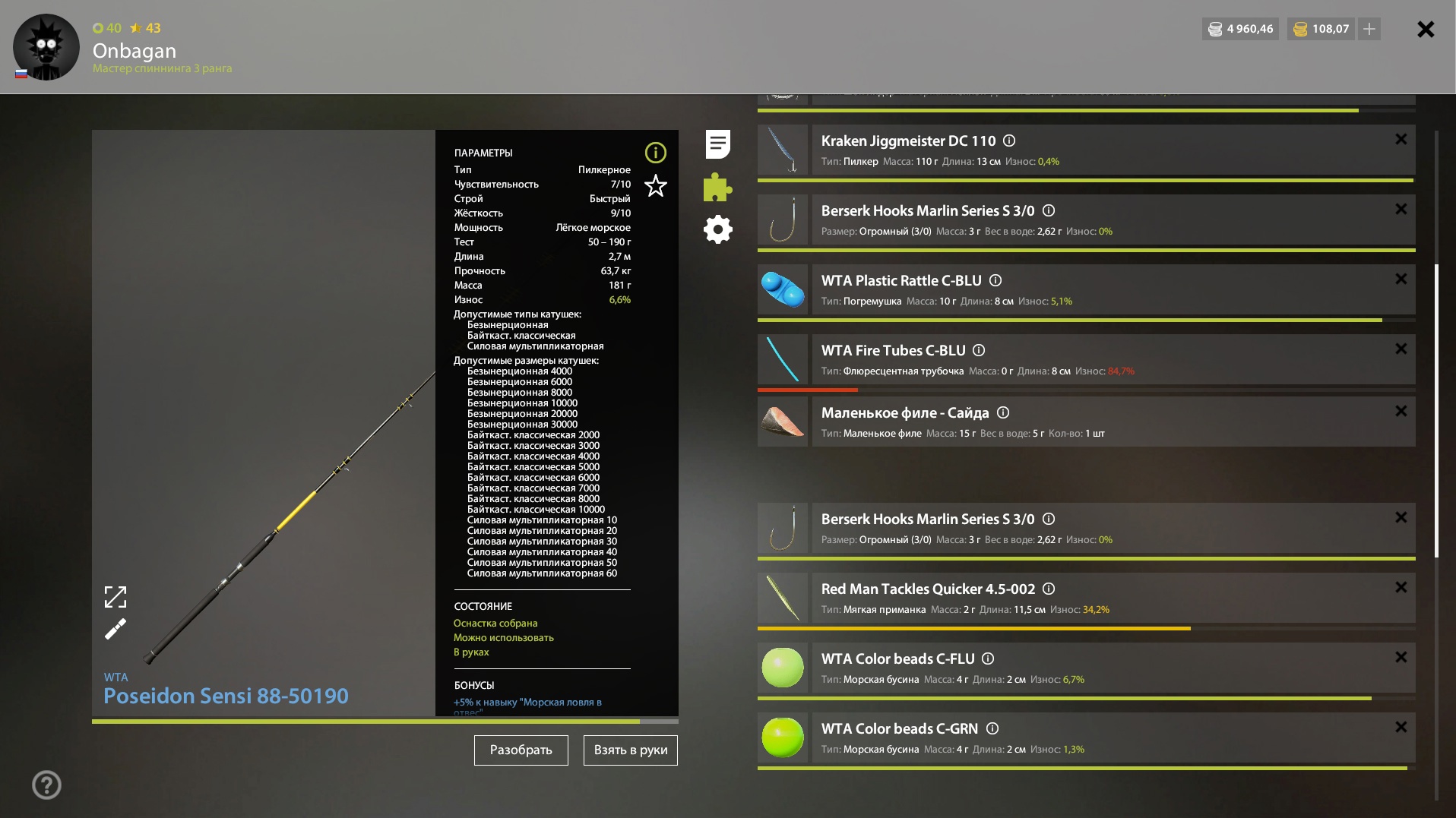This screenshot has width=1456, height=818.
Task: Click the Red Man Tackles yellow wear bar
Action: click(974, 628)
